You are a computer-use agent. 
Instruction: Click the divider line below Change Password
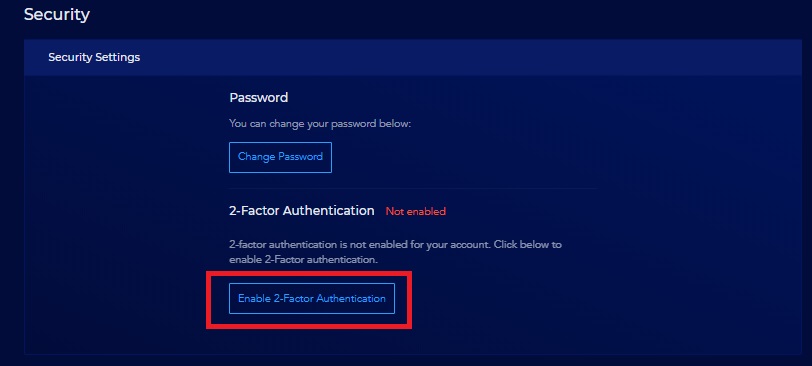(x=413, y=188)
